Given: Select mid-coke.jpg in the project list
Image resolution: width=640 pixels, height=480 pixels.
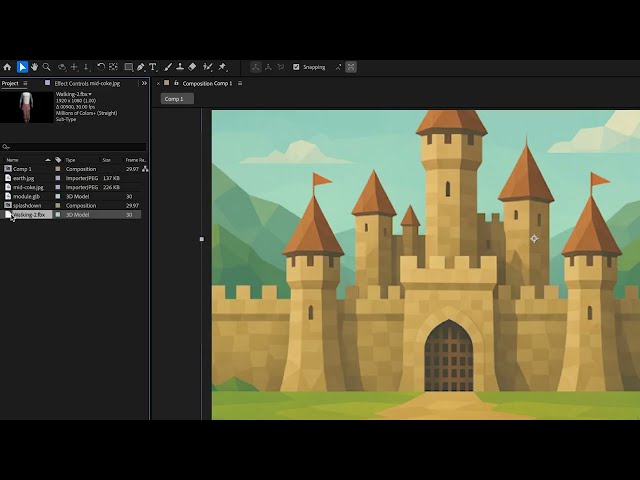Looking at the screenshot, I should click(x=28, y=187).
